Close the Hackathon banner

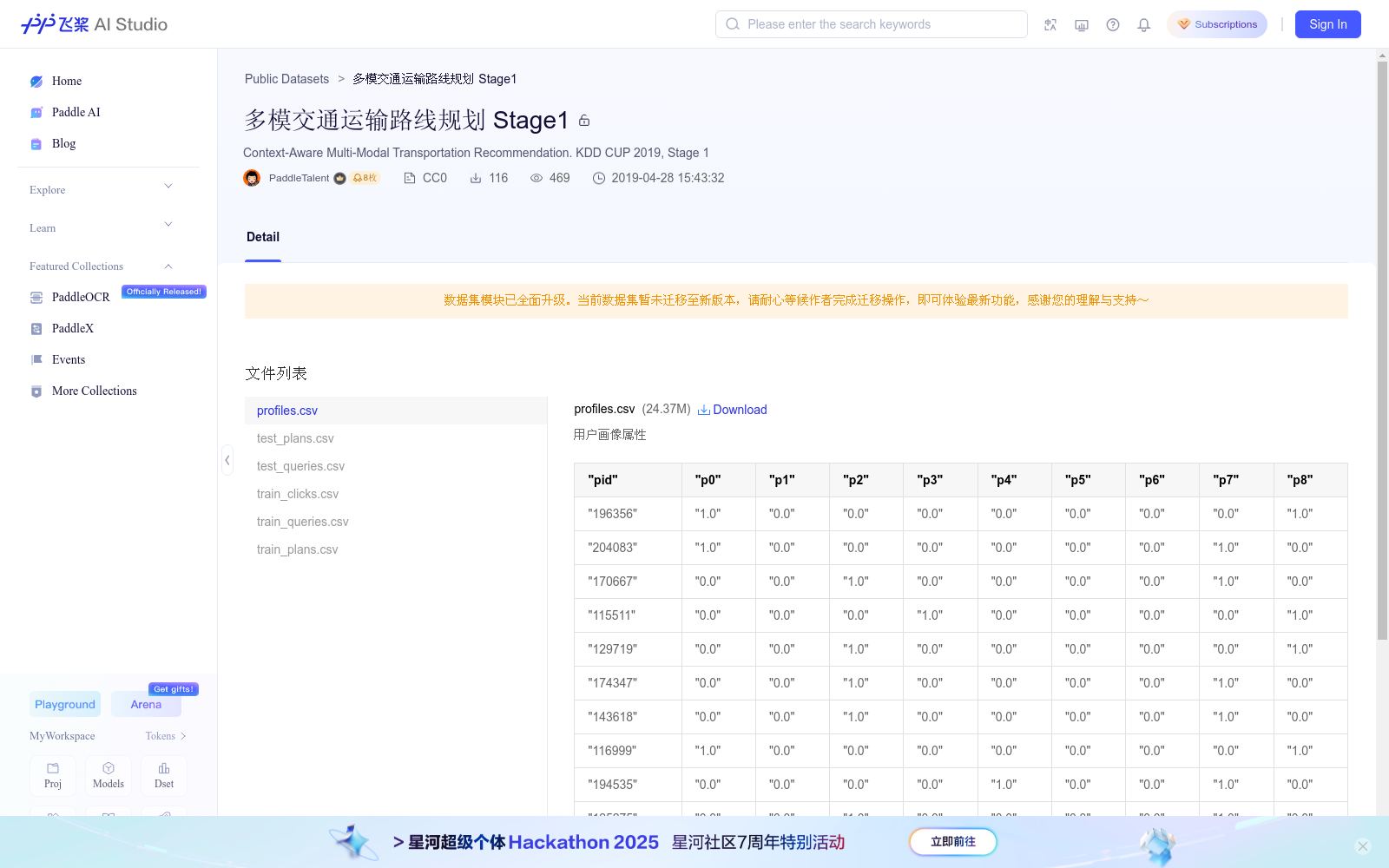coord(1363,846)
